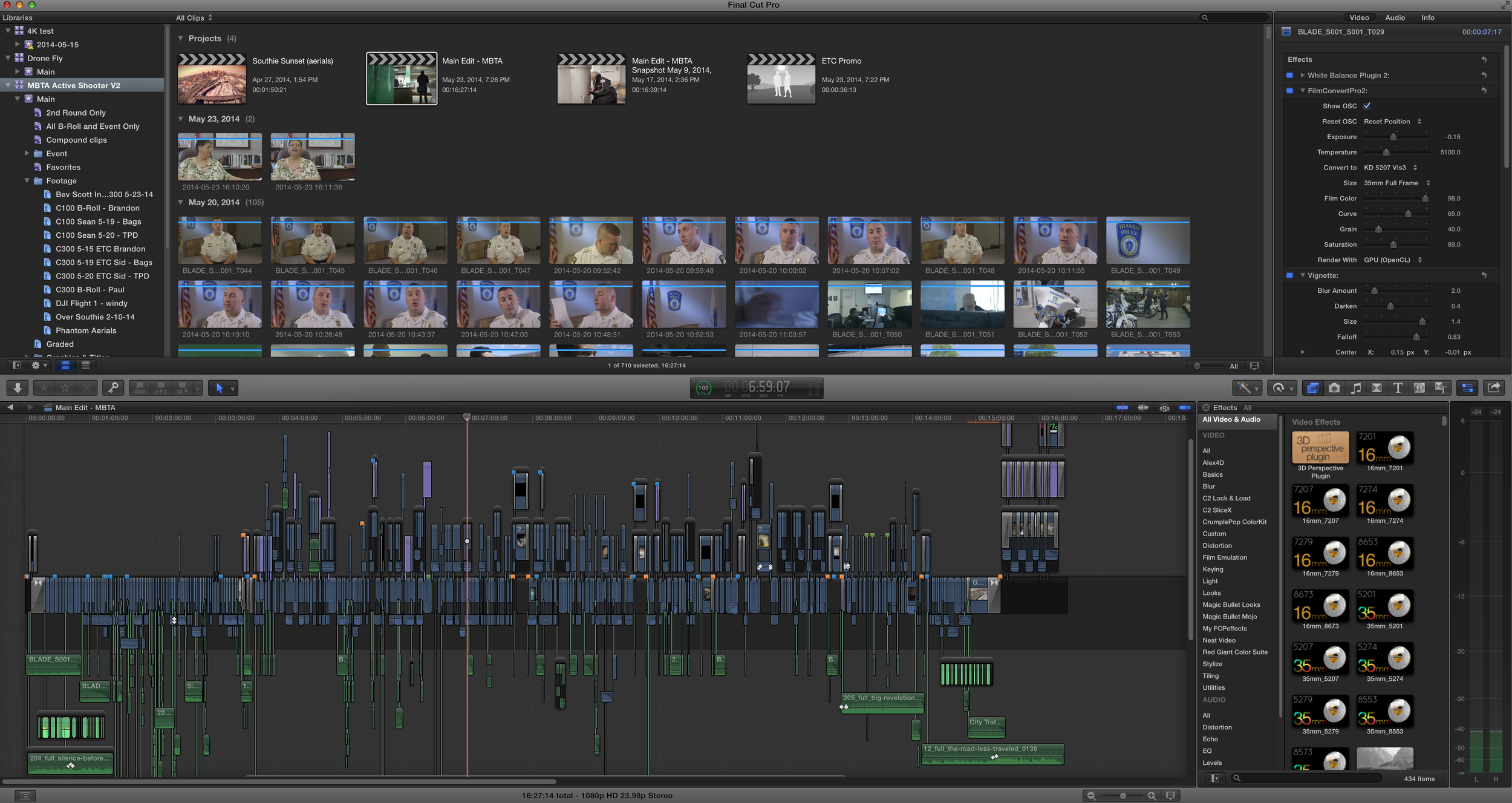Click the Insert clip edit icon
The image size is (1512, 803).
point(161,388)
